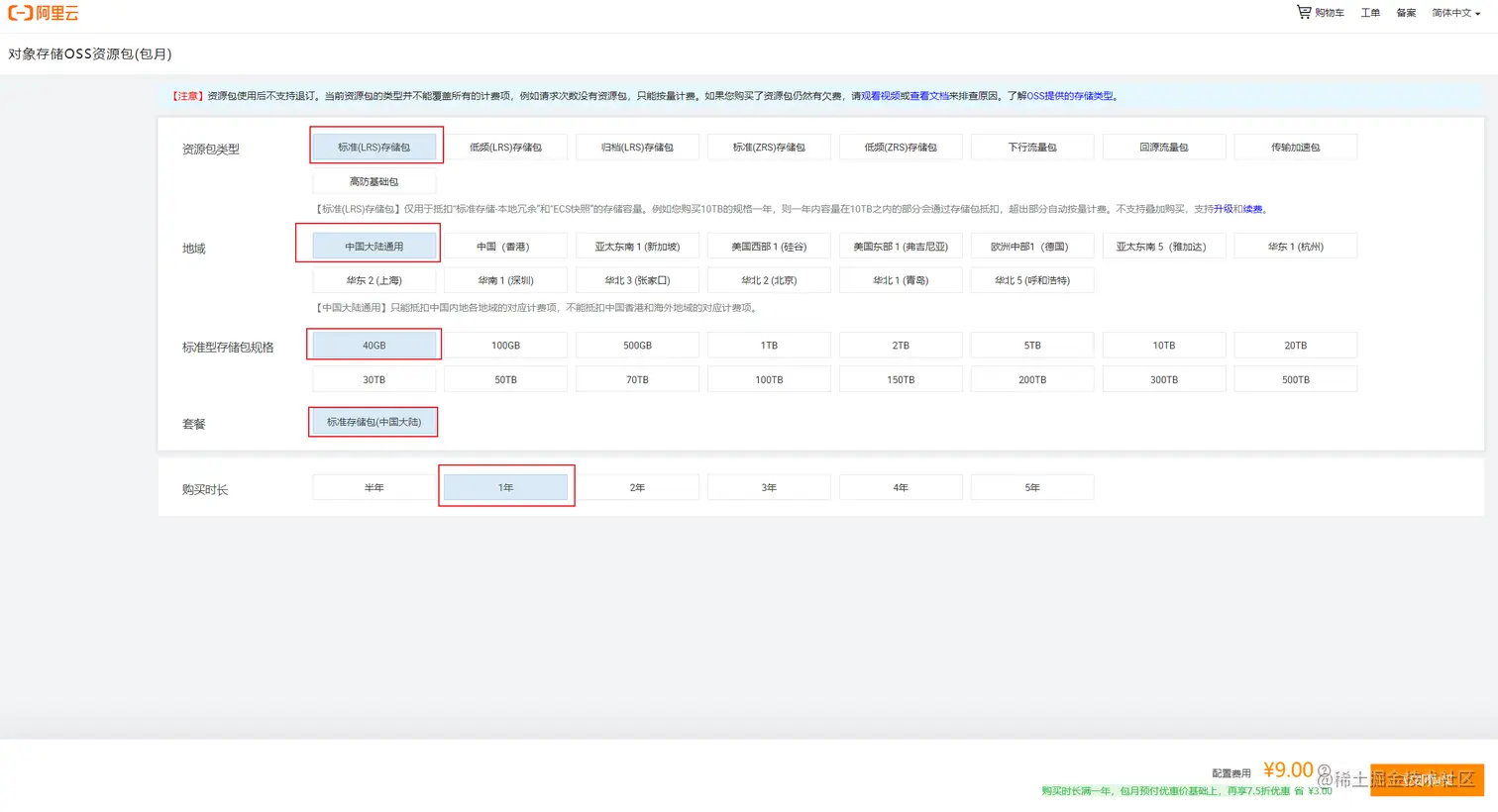Set purchase duration to 半年
The height and width of the screenshot is (812, 1498).
coord(374,487)
